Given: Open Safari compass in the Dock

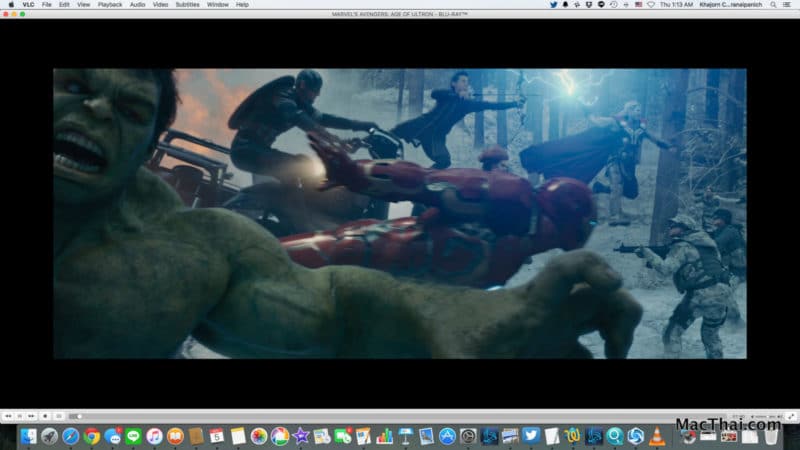Looking at the screenshot, I should pyautogui.click(x=70, y=436).
